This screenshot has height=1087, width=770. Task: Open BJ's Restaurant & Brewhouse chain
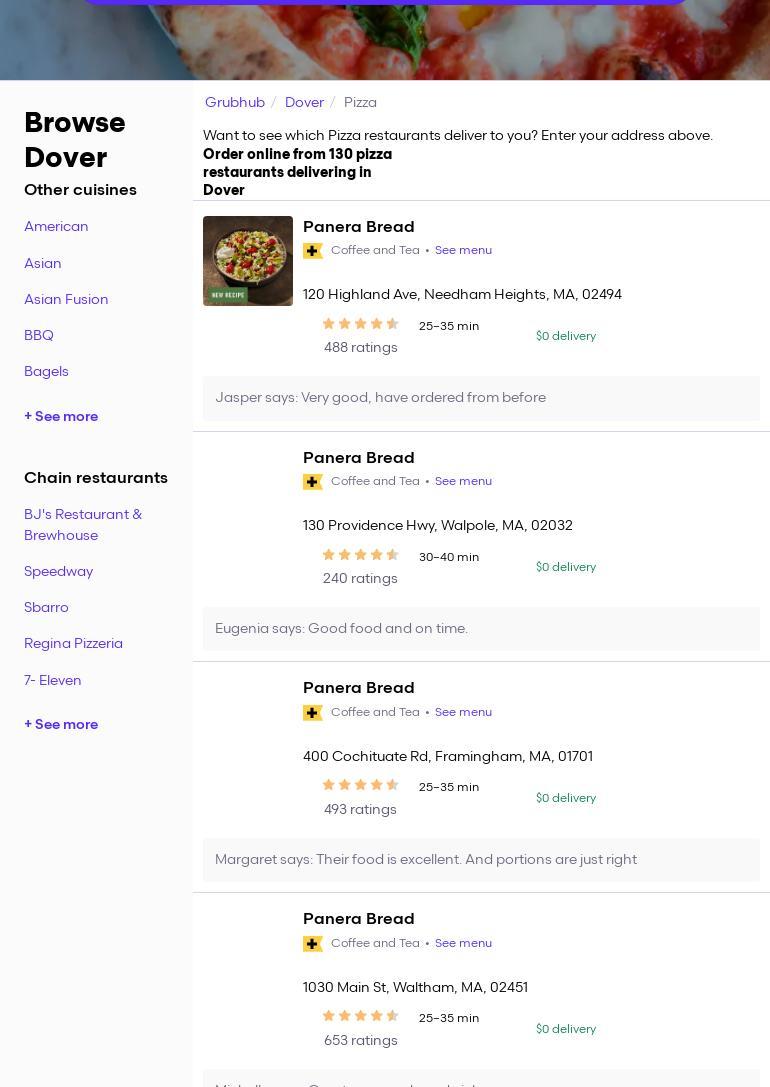(83, 525)
